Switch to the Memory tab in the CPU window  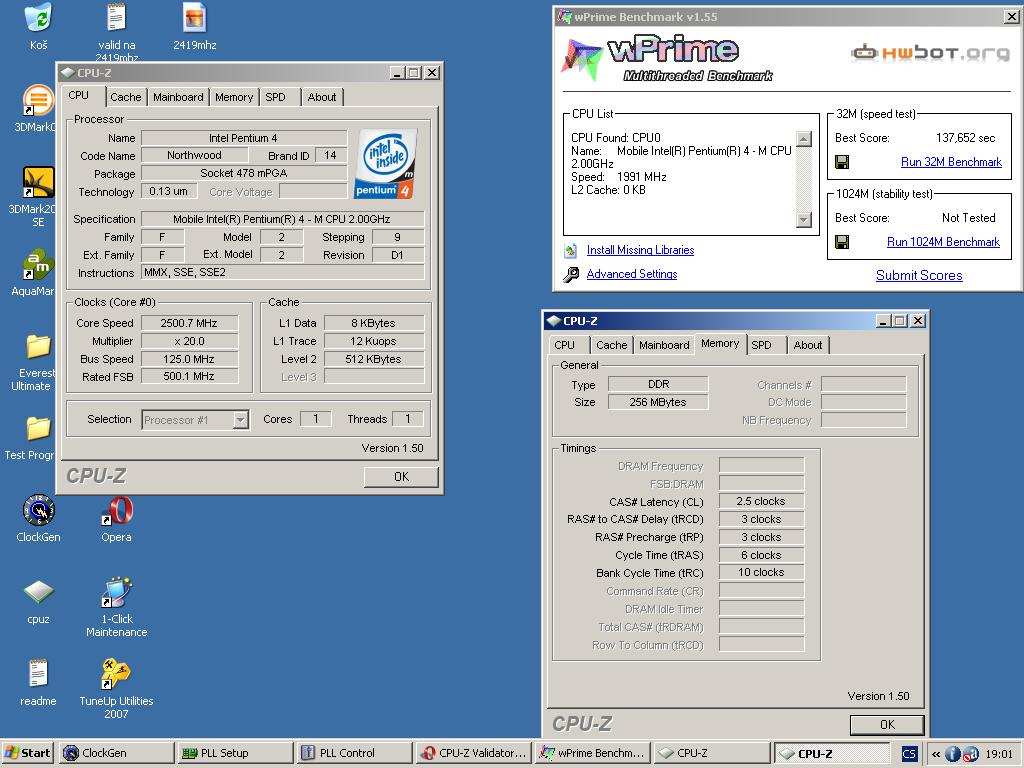234,97
